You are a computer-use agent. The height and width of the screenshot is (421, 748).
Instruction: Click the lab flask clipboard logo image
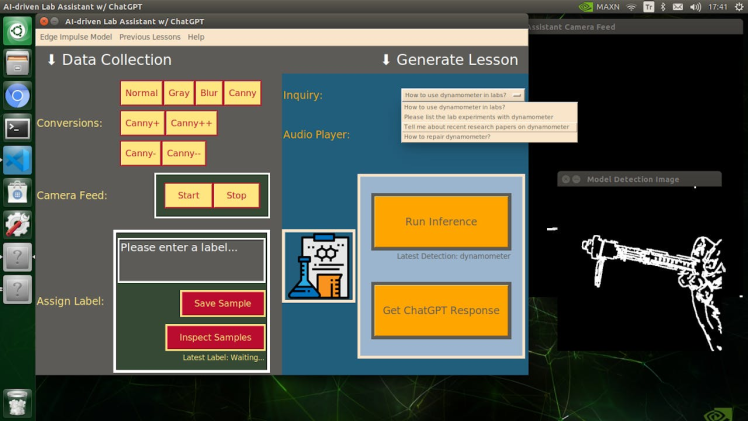[x=319, y=266]
